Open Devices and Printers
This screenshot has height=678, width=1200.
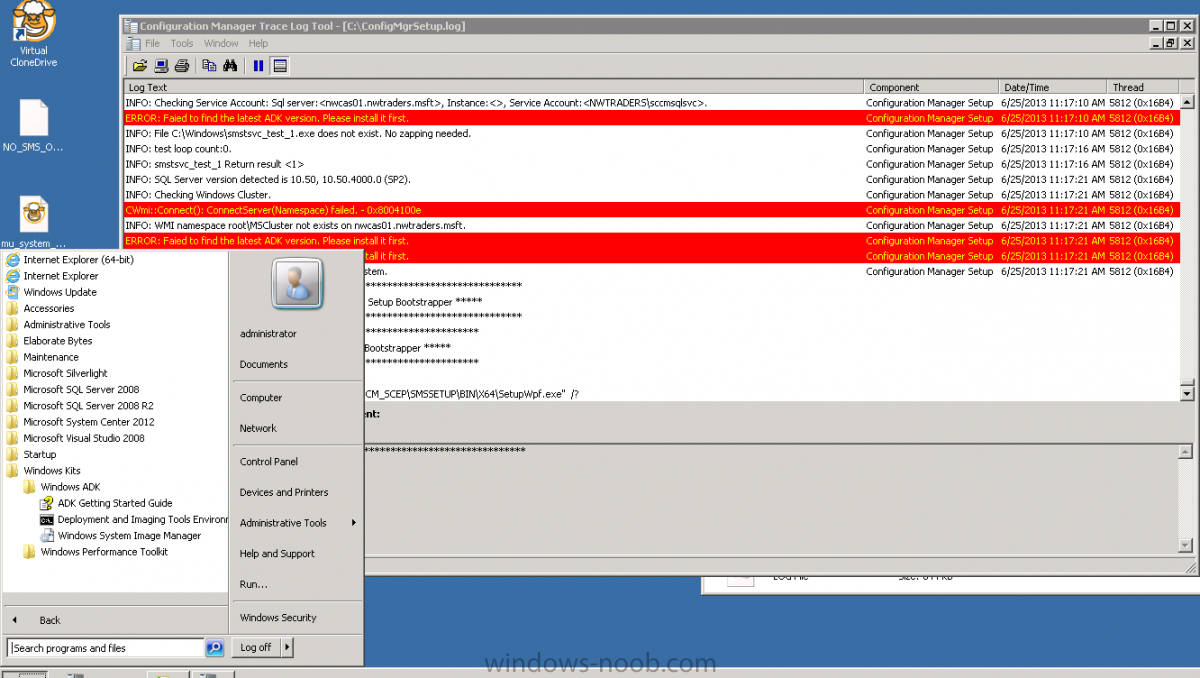pos(284,492)
